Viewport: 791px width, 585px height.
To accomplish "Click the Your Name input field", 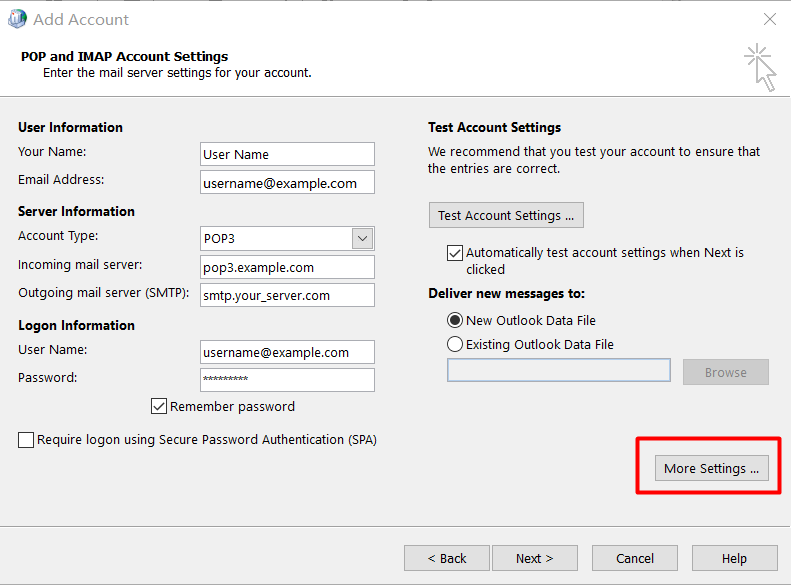I will click(x=287, y=154).
